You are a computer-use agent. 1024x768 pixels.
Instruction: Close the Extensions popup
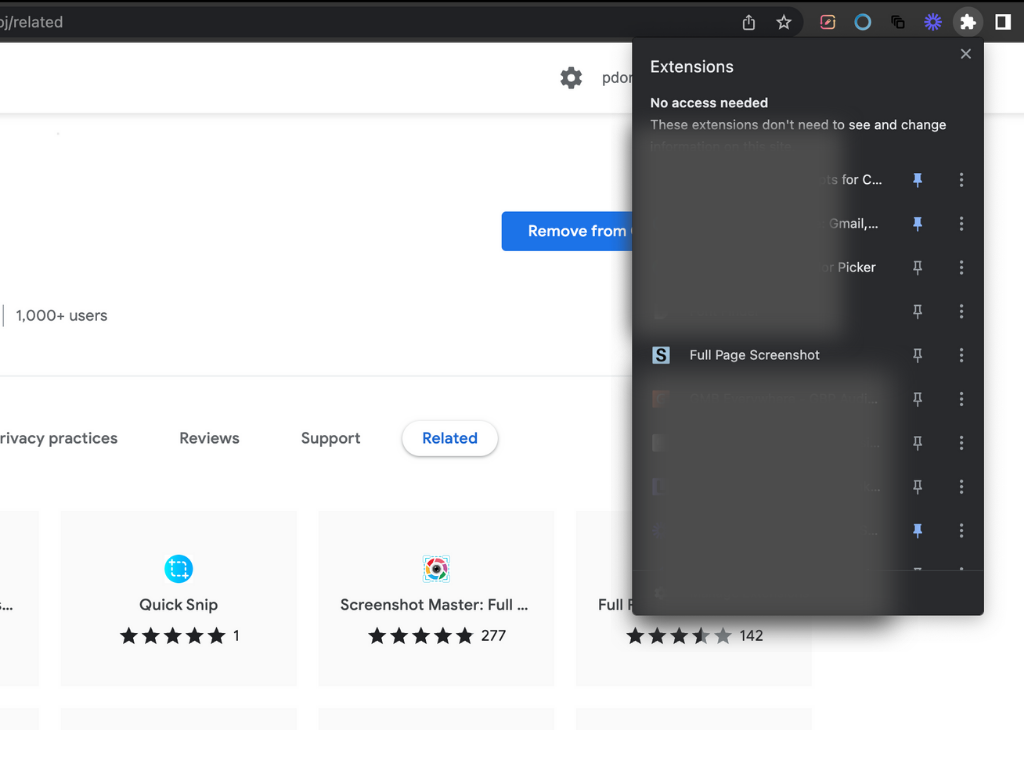965,53
